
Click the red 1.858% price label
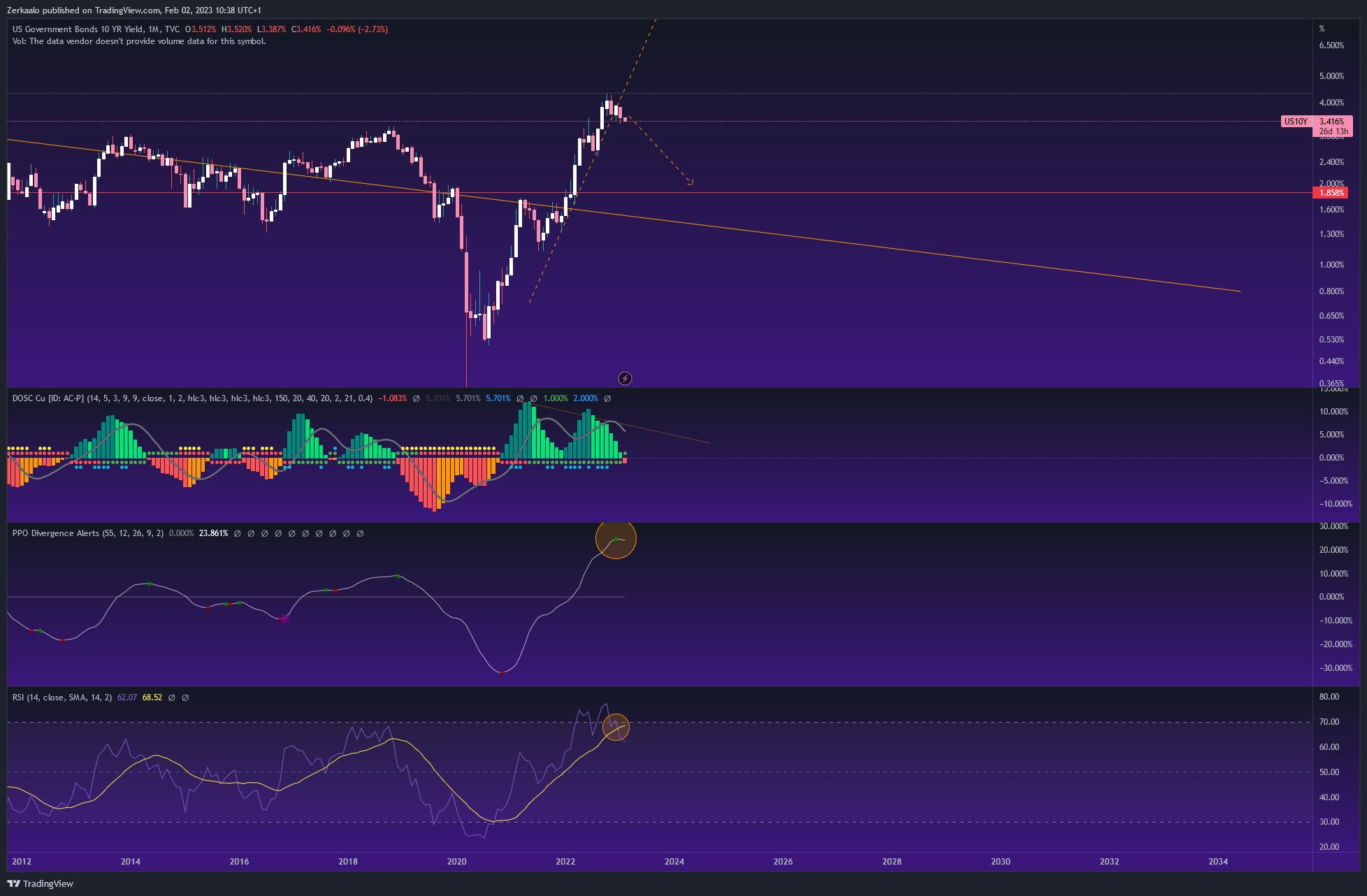pos(1331,193)
